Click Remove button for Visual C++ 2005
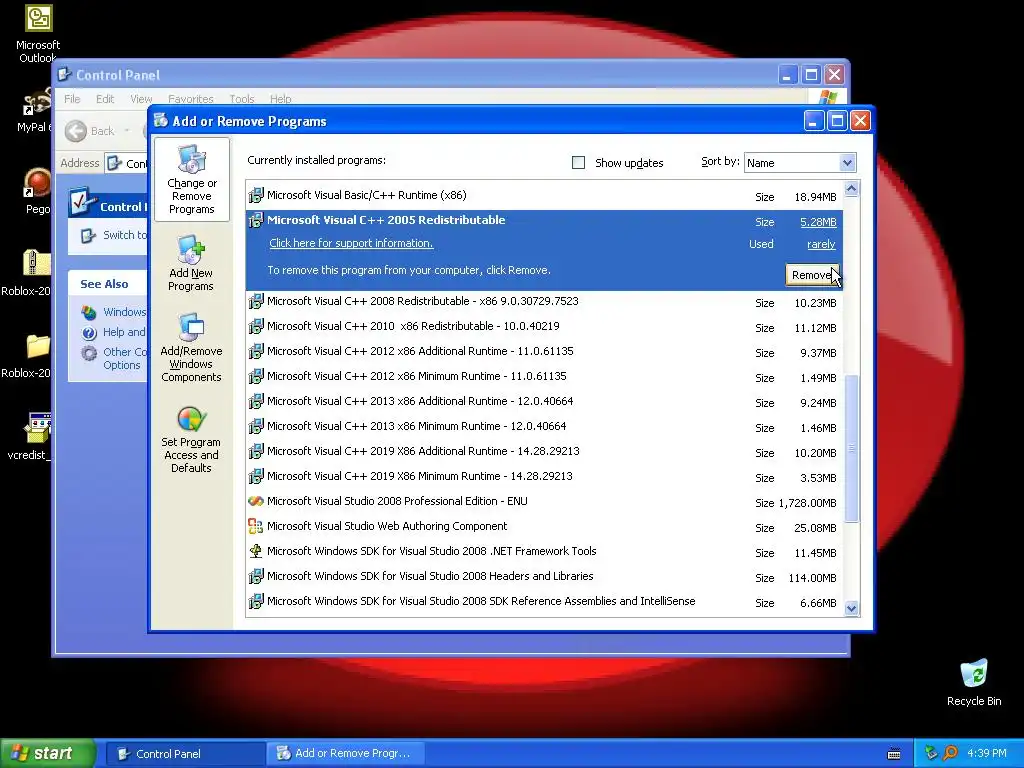The height and width of the screenshot is (768, 1024). click(812, 275)
